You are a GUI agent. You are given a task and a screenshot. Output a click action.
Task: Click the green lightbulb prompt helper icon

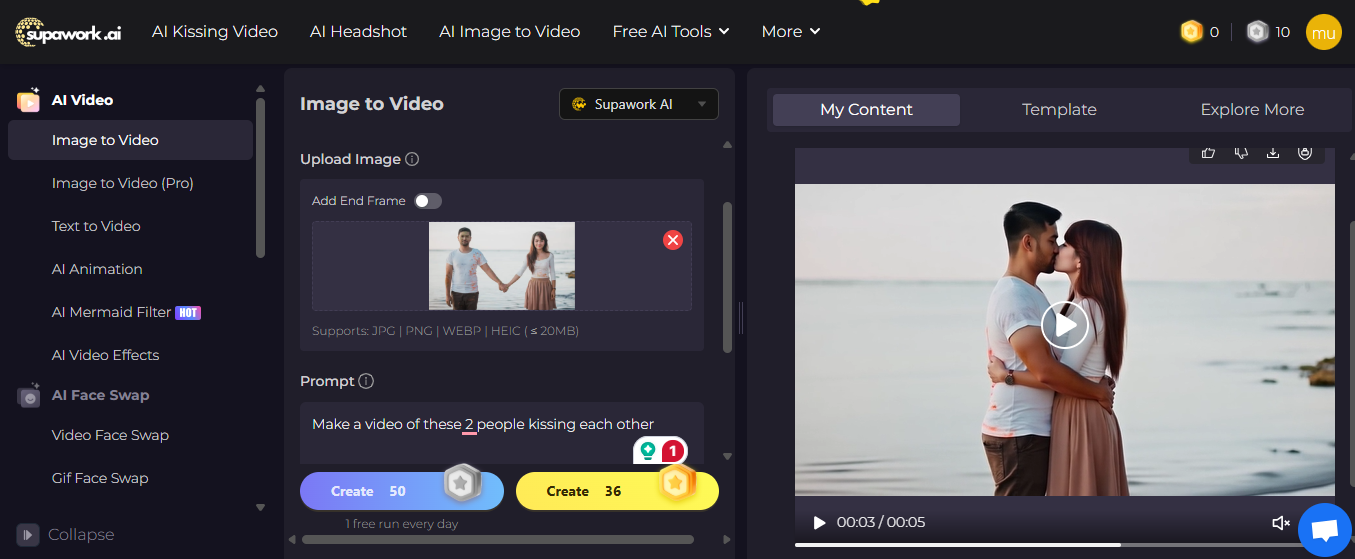pos(648,450)
